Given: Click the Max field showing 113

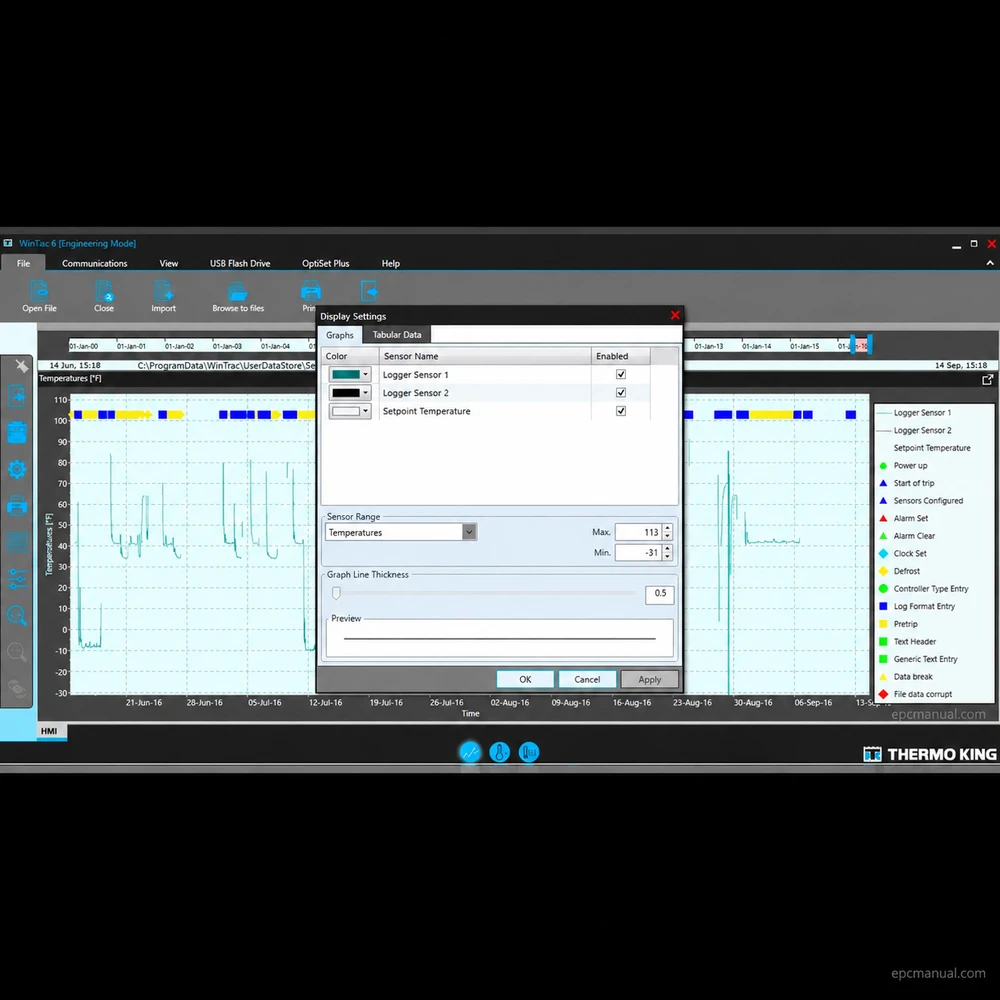Looking at the screenshot, I should 638,532.
